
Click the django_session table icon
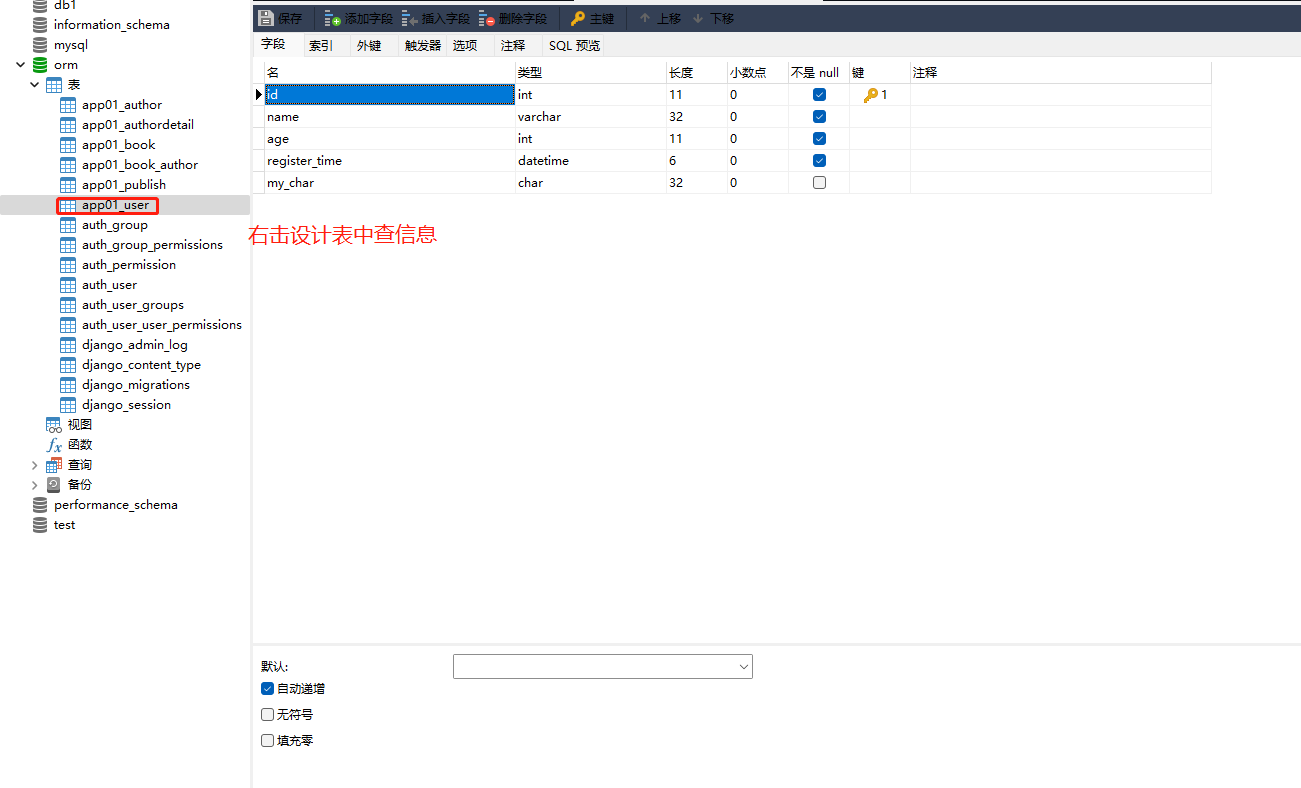pyautogui.click(x=68, y=405)
